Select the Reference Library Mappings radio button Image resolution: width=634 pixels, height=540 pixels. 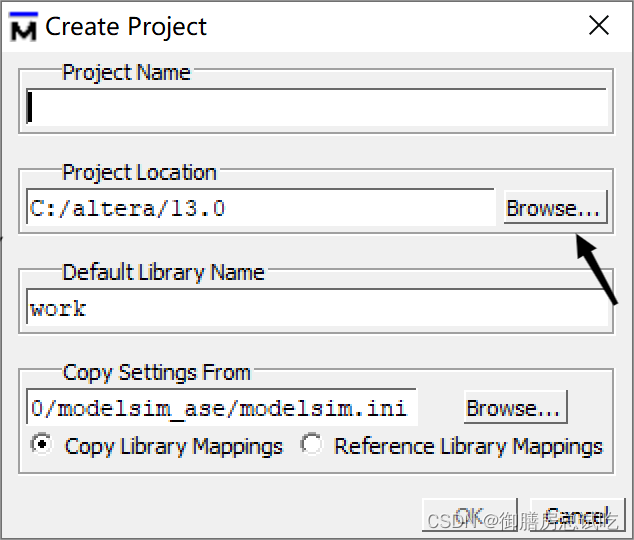point(312,445)
